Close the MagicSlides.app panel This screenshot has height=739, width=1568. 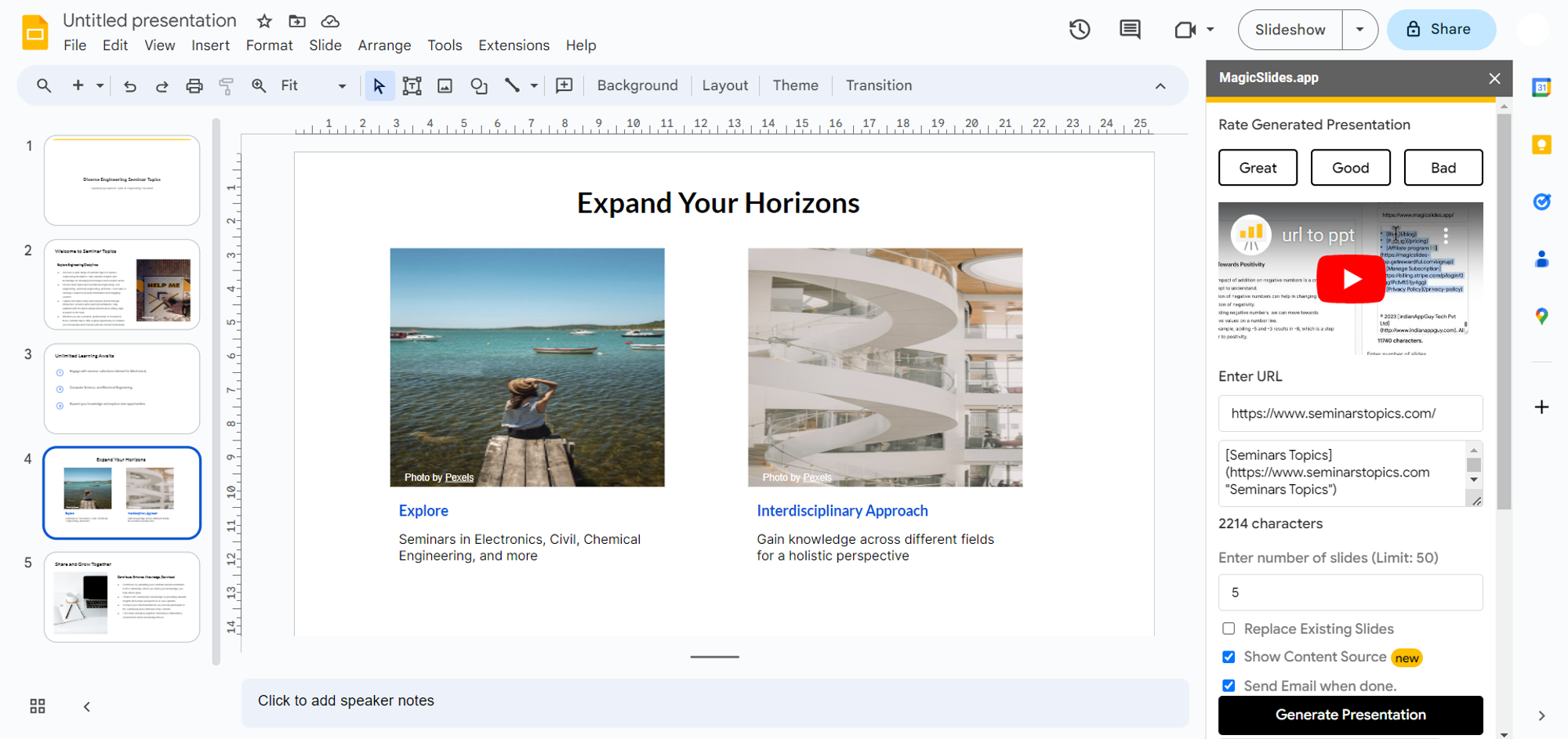(1494, 78)
